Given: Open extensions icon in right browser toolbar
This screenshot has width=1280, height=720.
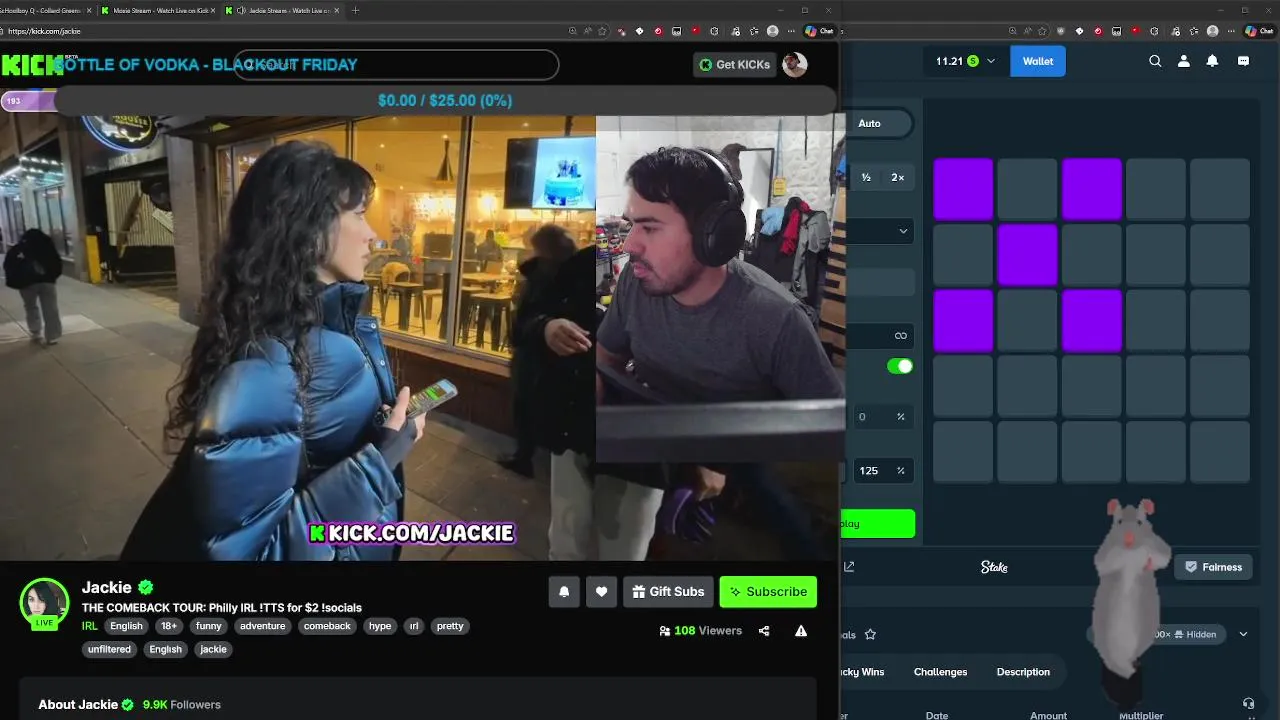Looking at the screenshot, I should (x=1156, y=31).
